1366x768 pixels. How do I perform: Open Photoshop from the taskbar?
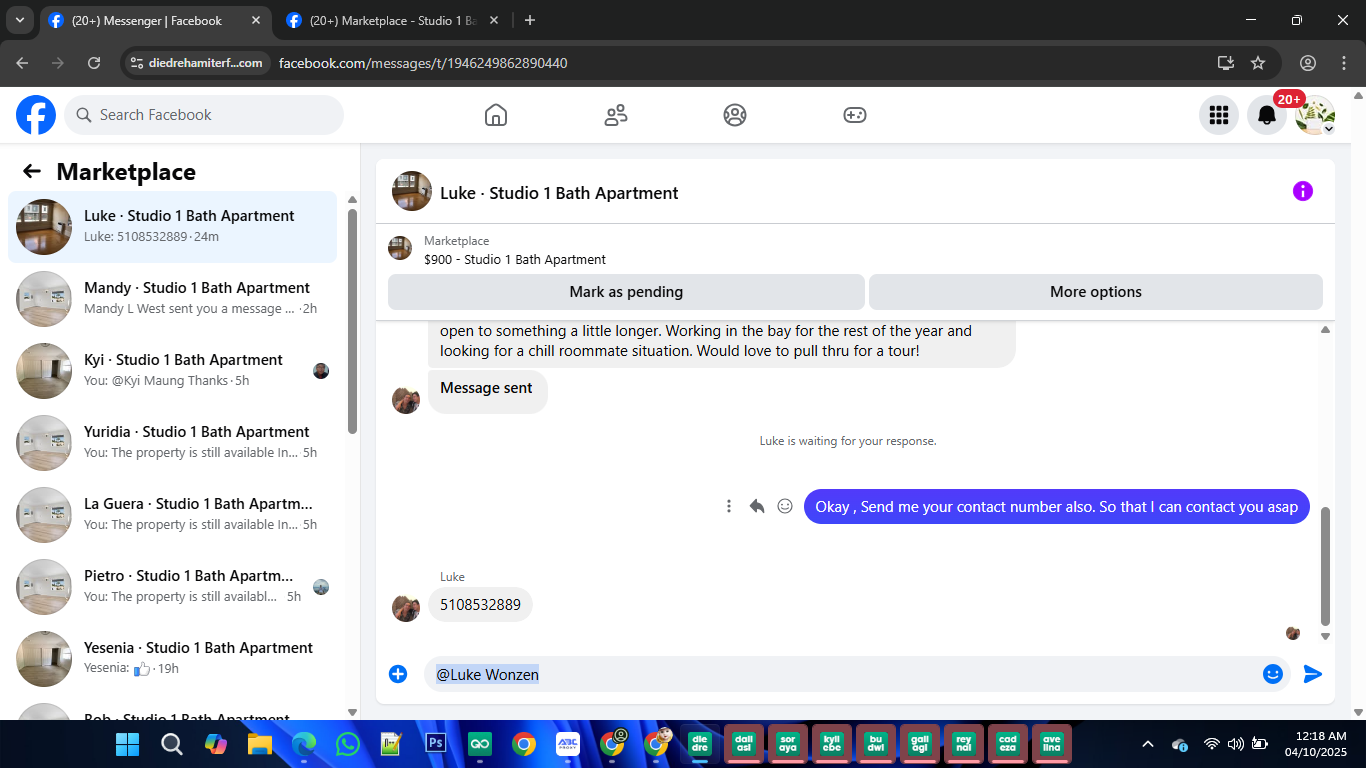436,744
